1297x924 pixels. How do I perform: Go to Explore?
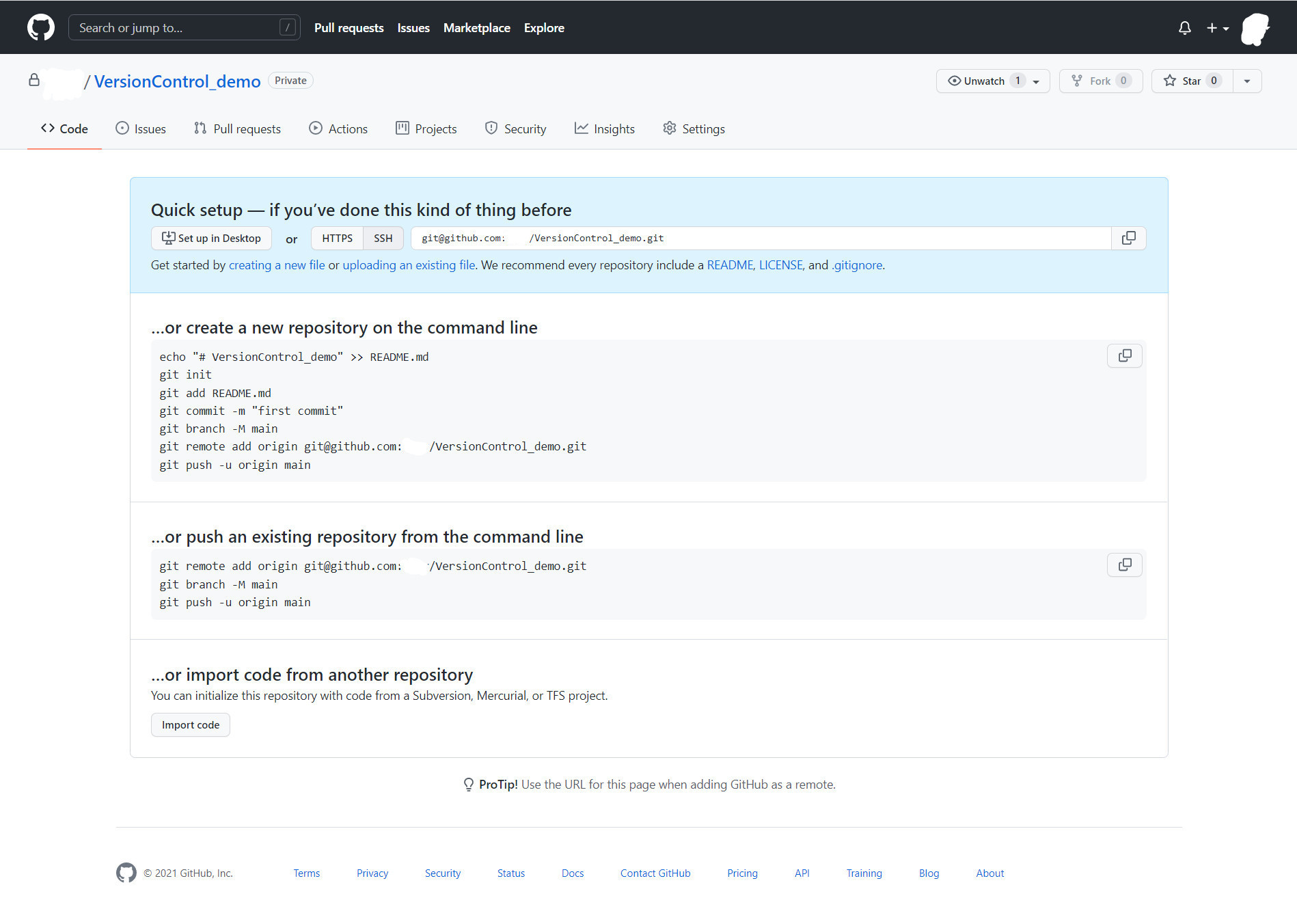coord(544,28)
